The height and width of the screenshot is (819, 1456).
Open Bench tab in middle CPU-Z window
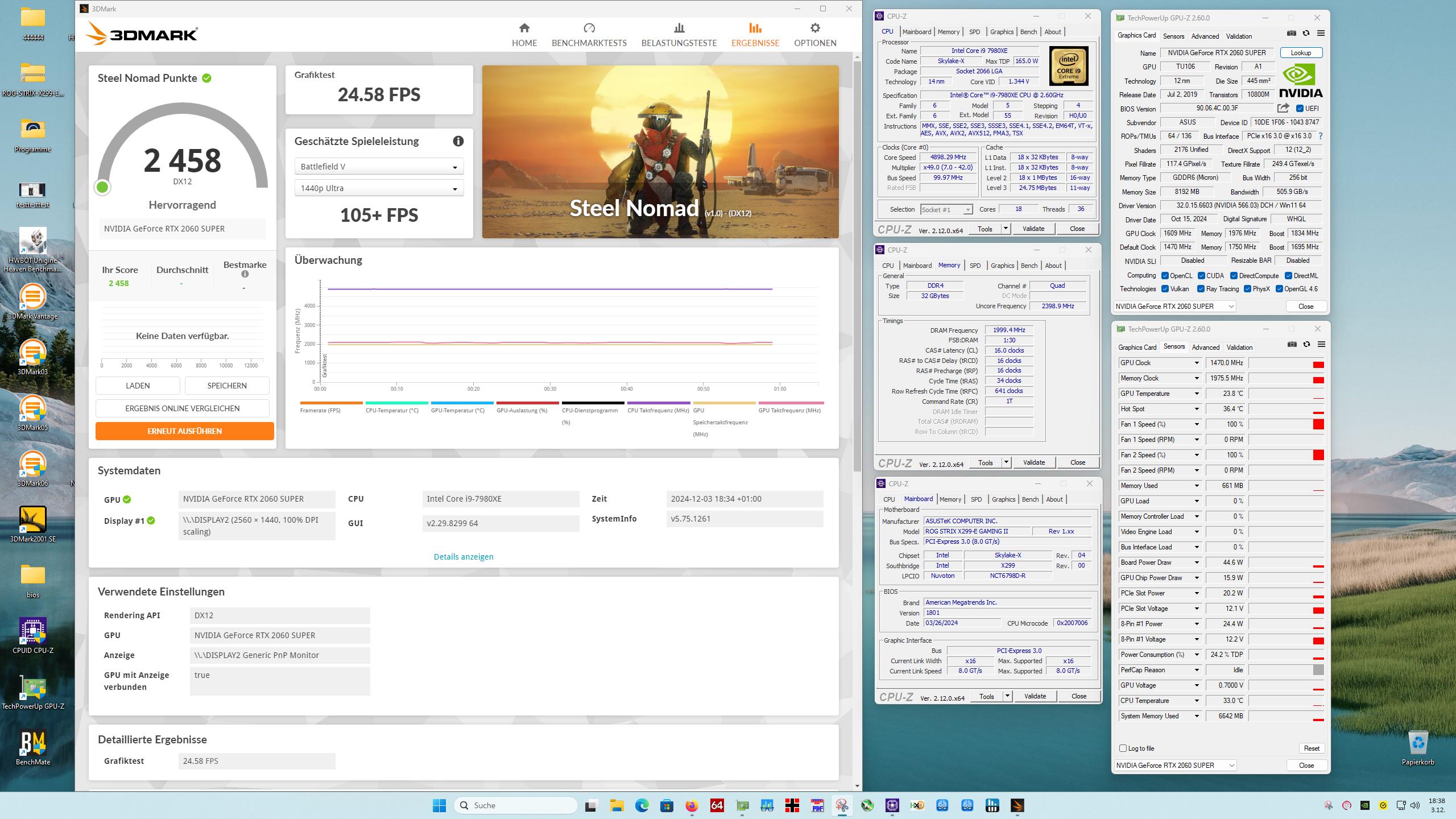(1029, 266)
